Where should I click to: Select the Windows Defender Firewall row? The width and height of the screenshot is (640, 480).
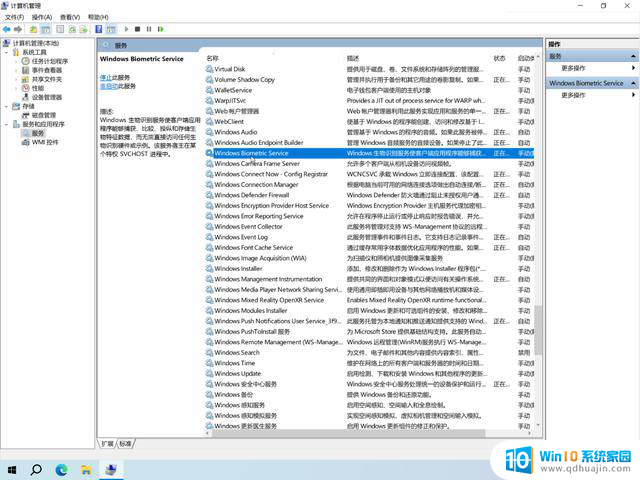369,195
